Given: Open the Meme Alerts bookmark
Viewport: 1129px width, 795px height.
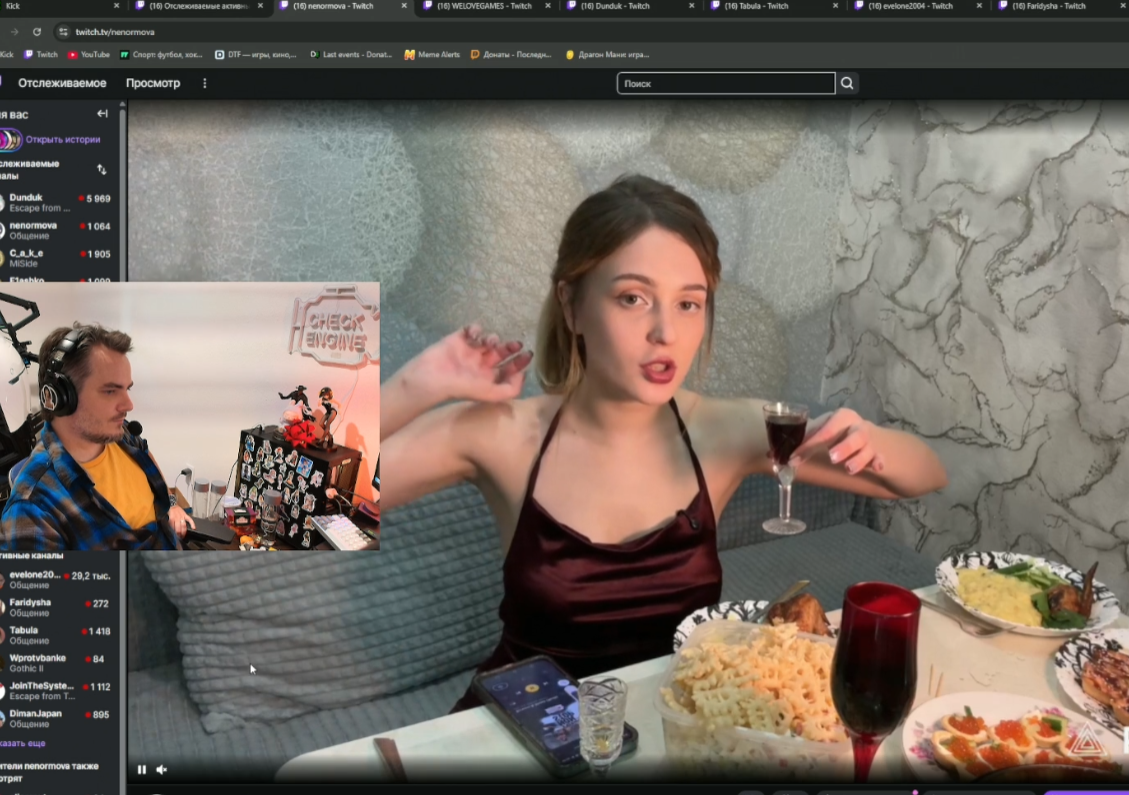Looking at the screenshot, I should coord(432,55).
